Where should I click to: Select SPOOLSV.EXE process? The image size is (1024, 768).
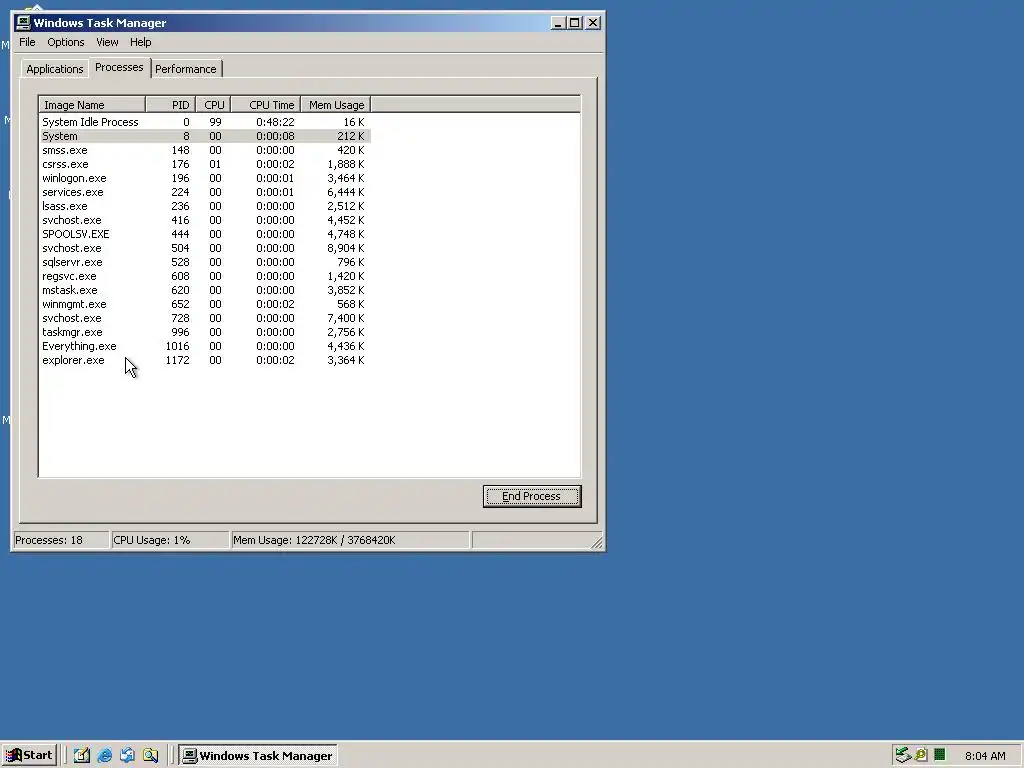coord(205,234)
